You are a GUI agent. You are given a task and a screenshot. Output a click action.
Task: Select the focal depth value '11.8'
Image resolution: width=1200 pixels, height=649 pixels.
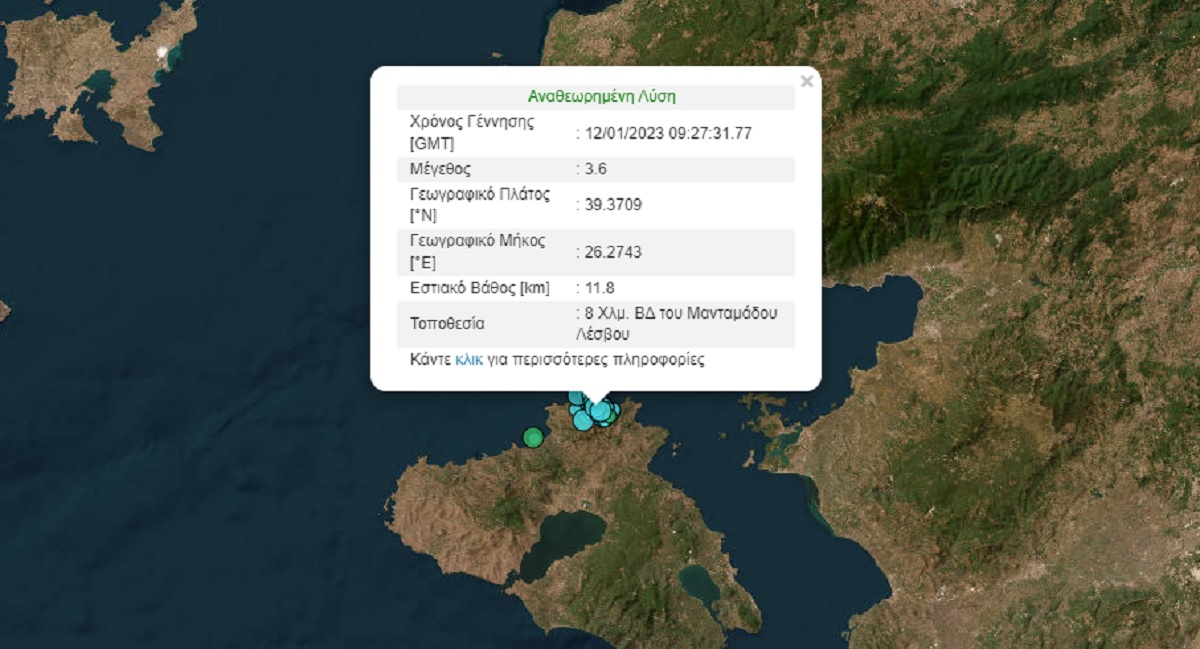[x=598, y=289]
